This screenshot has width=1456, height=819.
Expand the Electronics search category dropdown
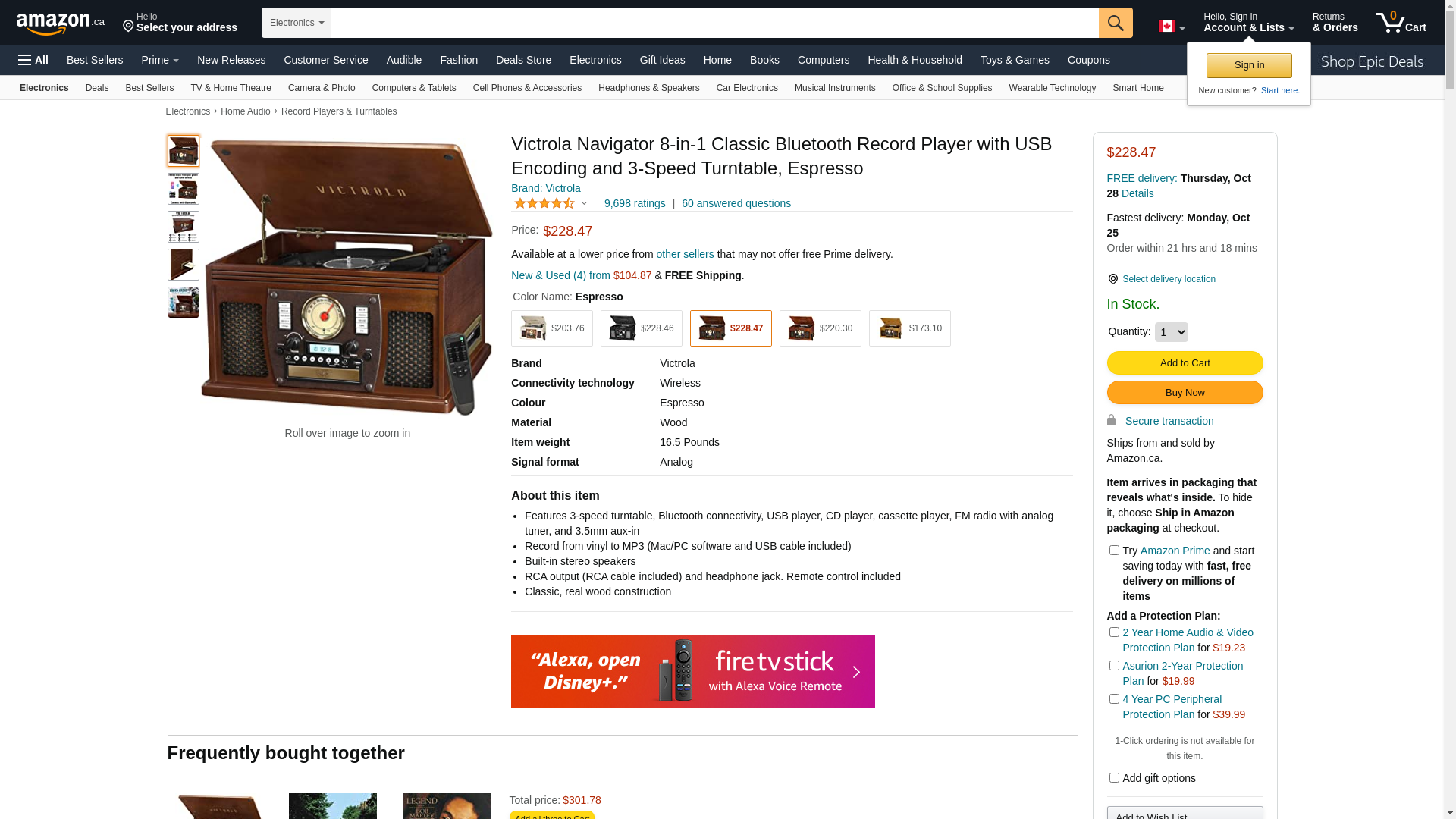point(297,23)
